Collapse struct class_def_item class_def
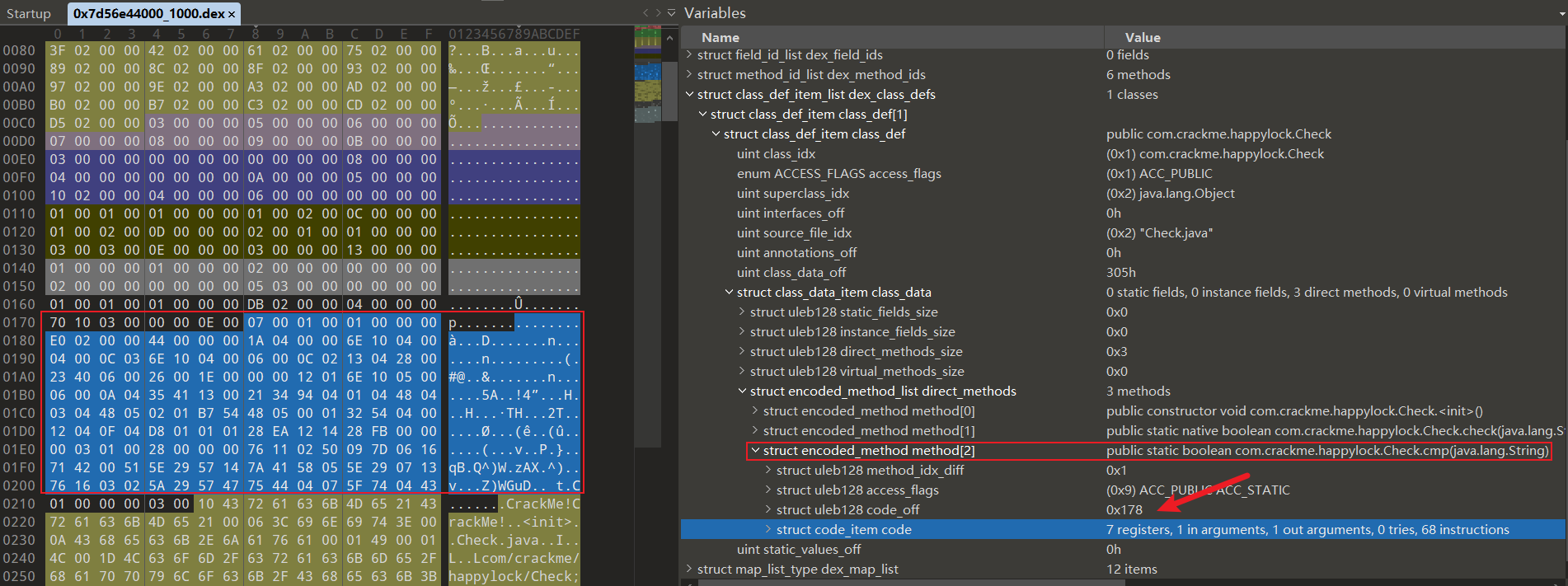This screenshot has height=586, width=1568. click(716, 134)
